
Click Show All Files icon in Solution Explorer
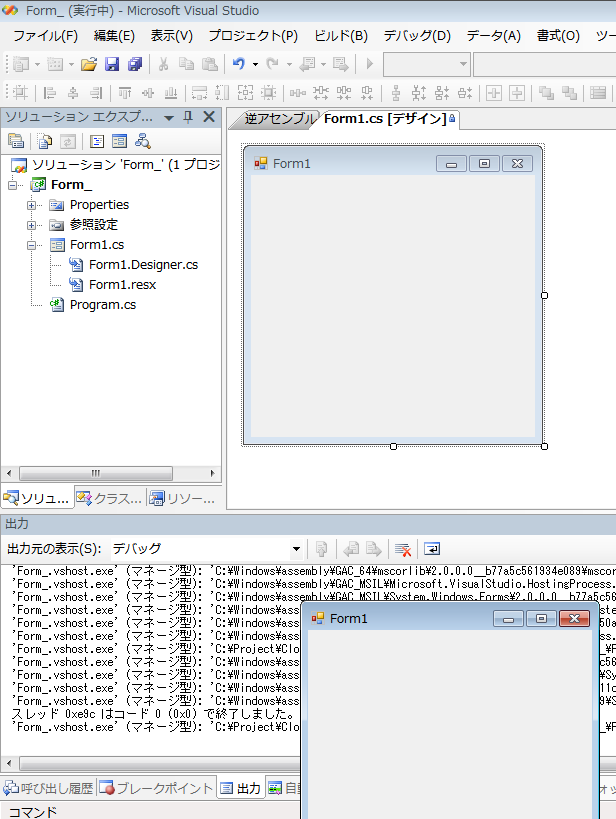[x=45, y=141]
